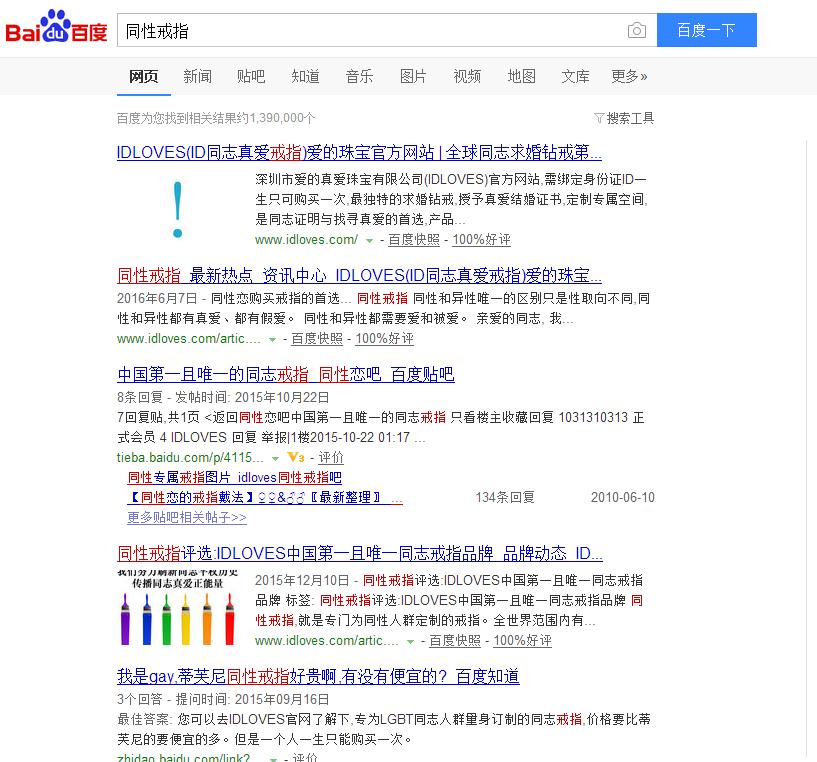Click the 百度一下 search button
This screenshot has width=817, height=762.
[707, 30]
